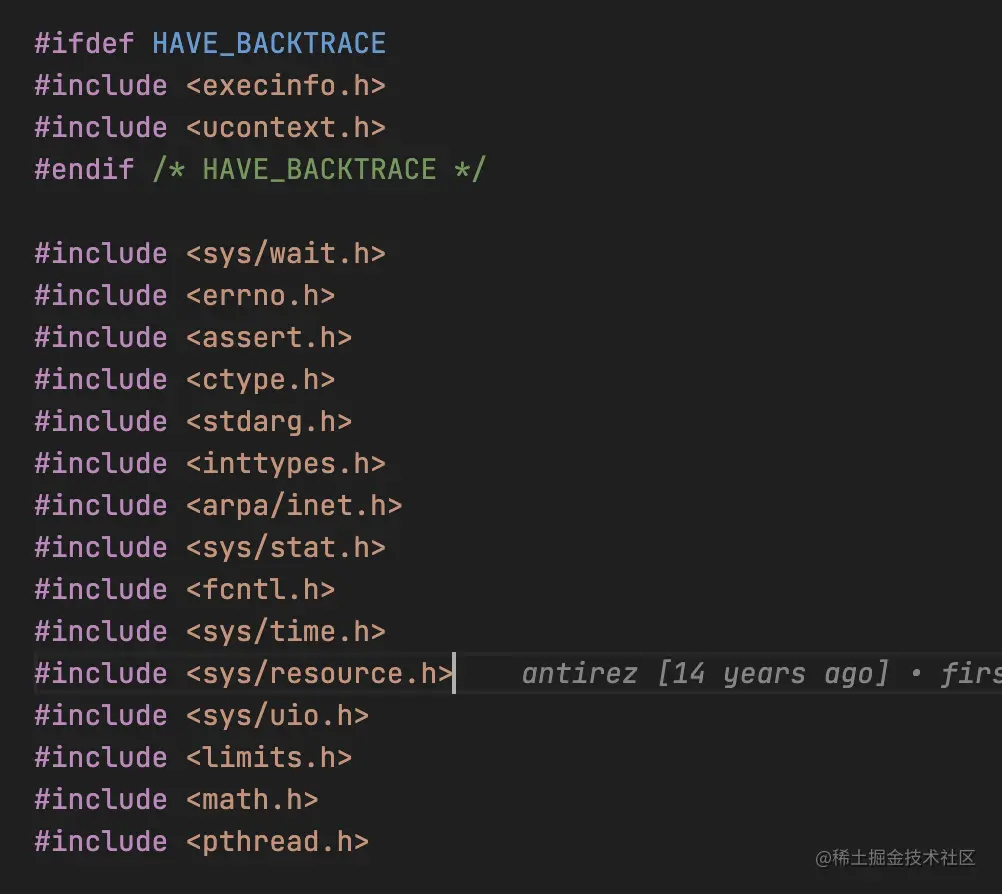This screenshot has width=1002, height=894.
Task: Place cursor on fcntl.h include line
Action: pyautogui.click(x=260, y=589)
